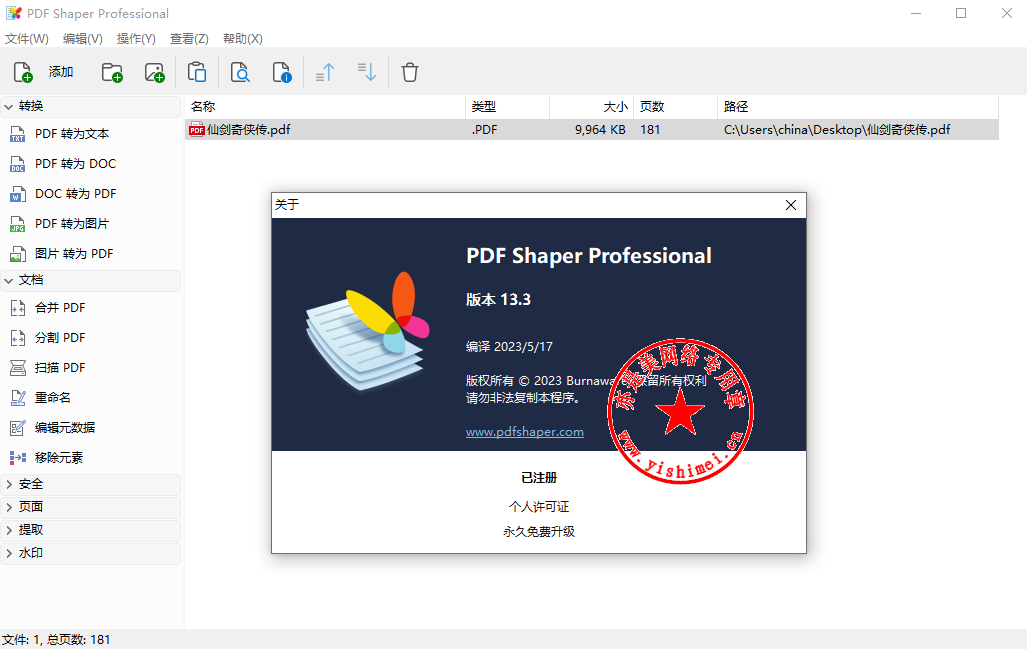Open the 查看(Z) menu
1027x649 pixels.
click(189, 39)
